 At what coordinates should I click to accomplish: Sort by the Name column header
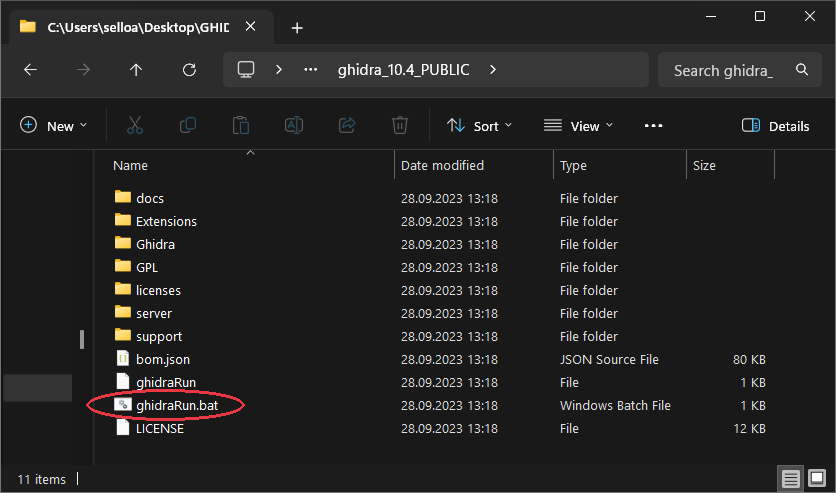pyautogui.click(x=130, y=166)
